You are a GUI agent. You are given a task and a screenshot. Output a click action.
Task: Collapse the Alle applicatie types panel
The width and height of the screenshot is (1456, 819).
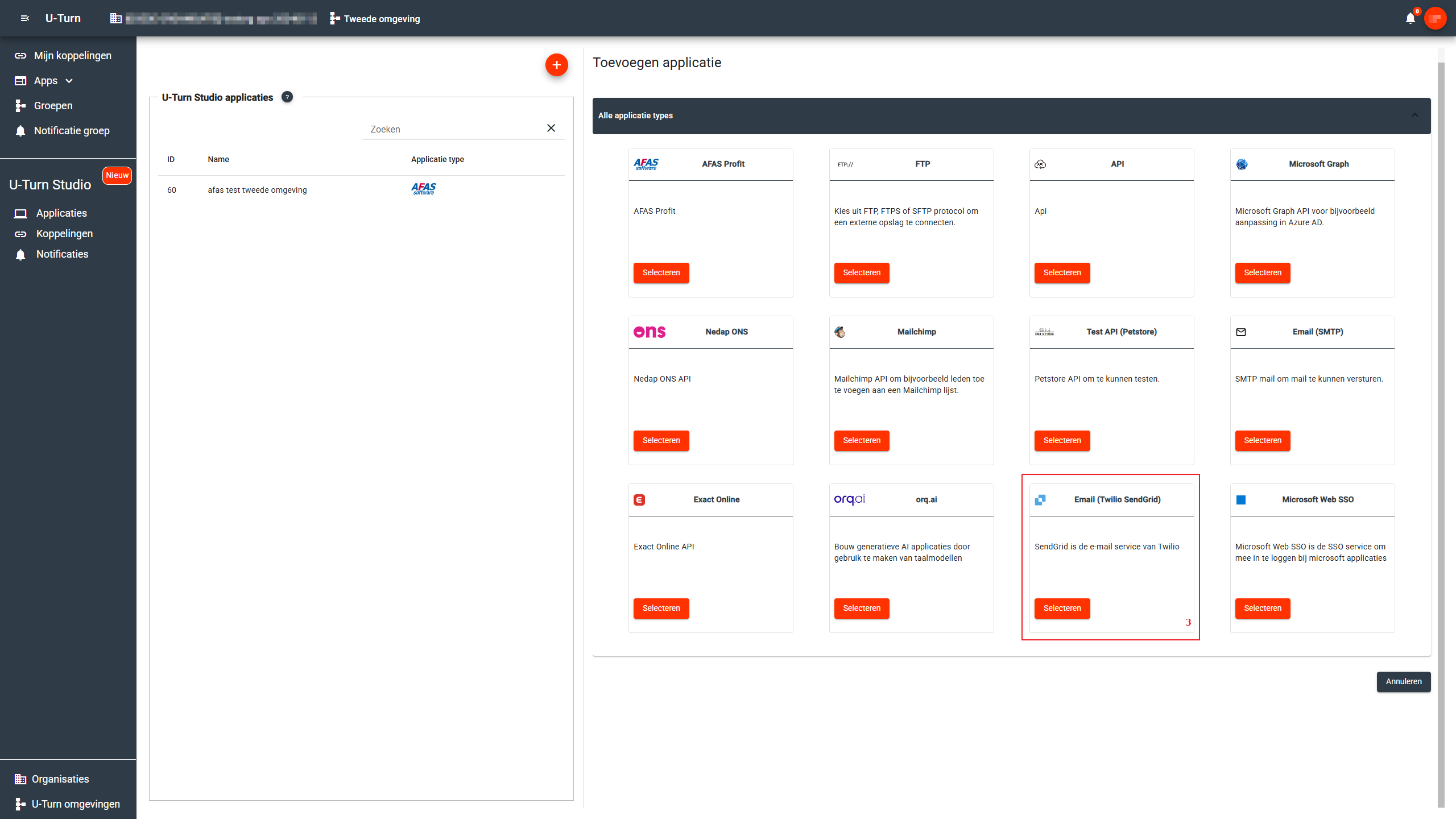point(1414,115)
